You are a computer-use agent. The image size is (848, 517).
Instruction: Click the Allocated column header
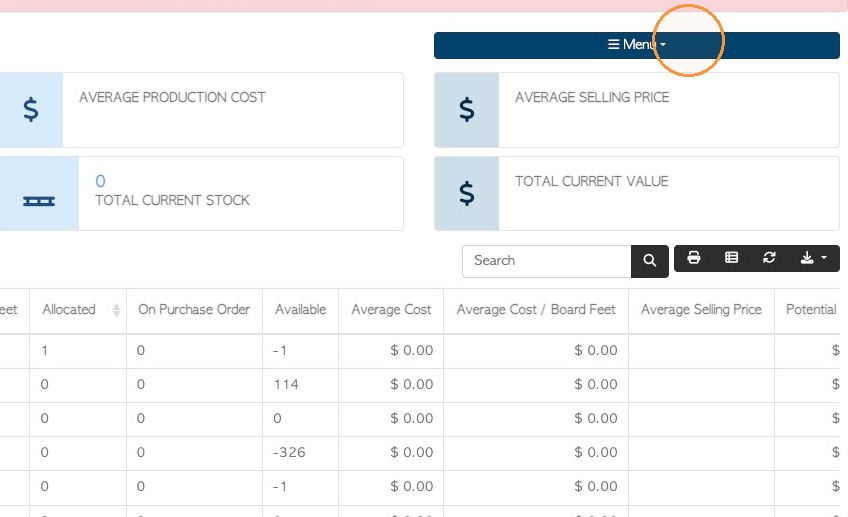(x=69, y=310)
